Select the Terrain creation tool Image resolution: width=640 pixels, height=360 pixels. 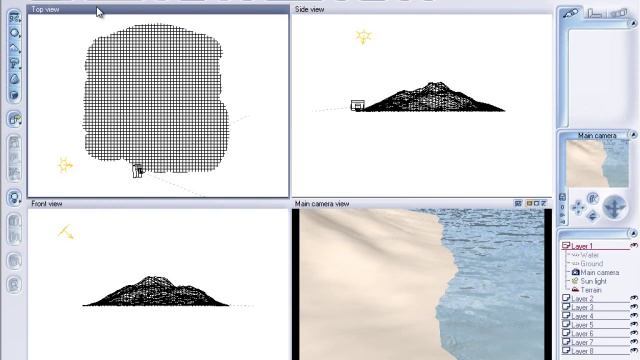14,48
